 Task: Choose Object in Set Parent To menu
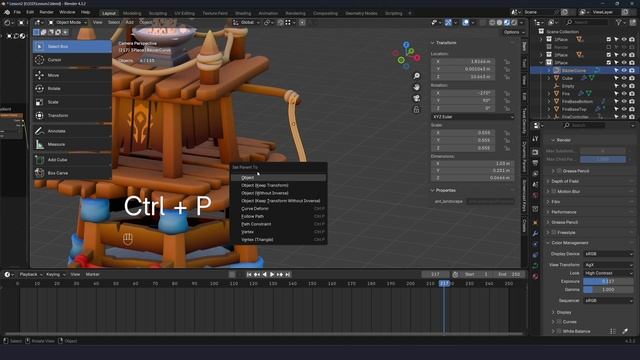point(278,178)
